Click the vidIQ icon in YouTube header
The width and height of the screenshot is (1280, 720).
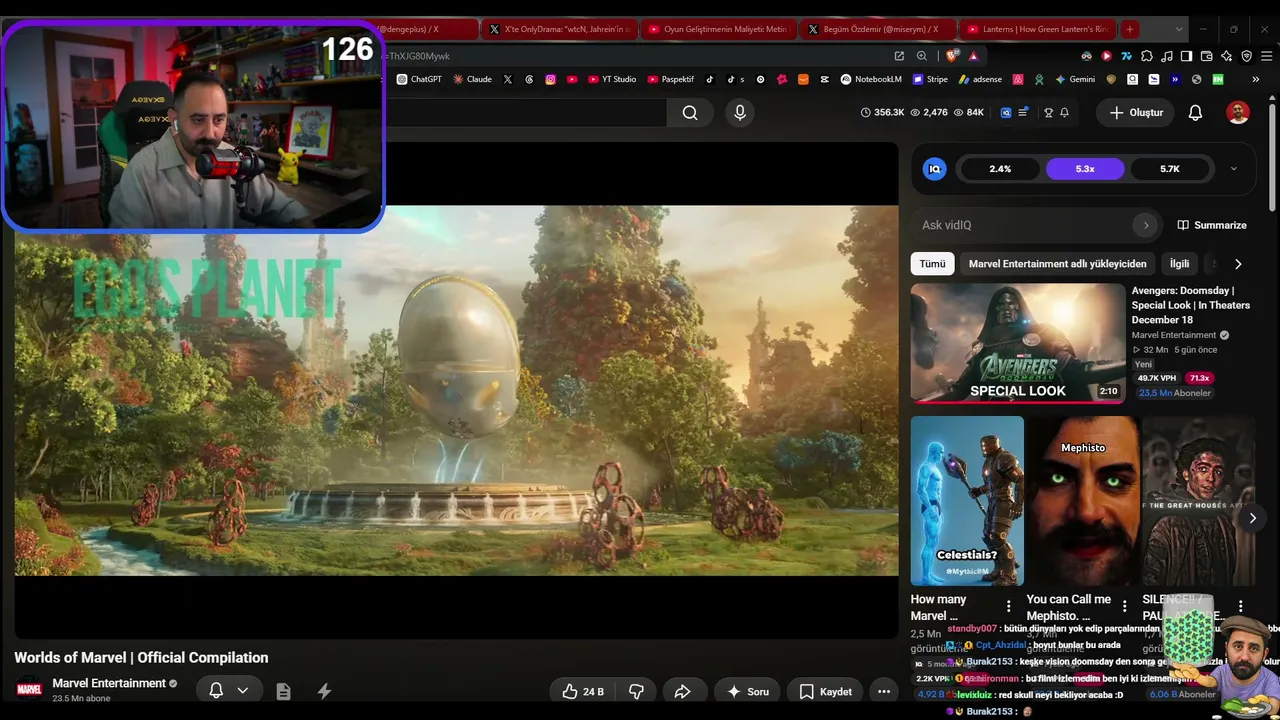[1006, 113]
